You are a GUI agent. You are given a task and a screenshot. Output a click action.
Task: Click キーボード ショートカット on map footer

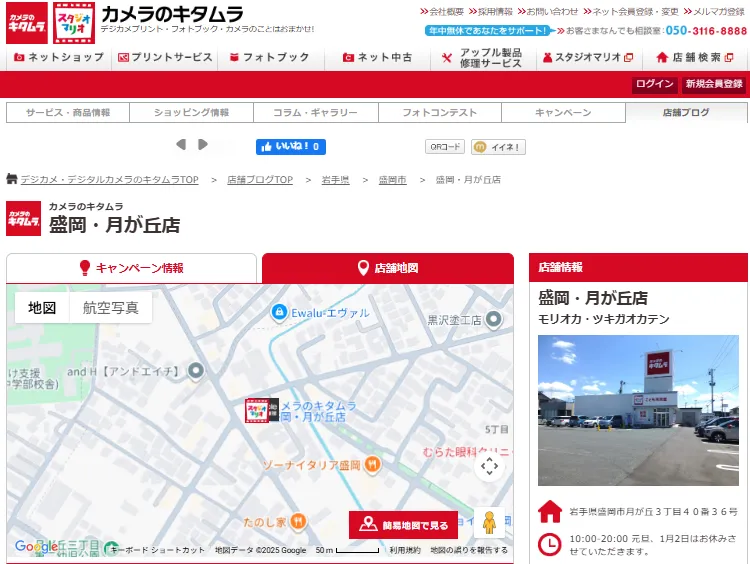[x=157, y=550]
